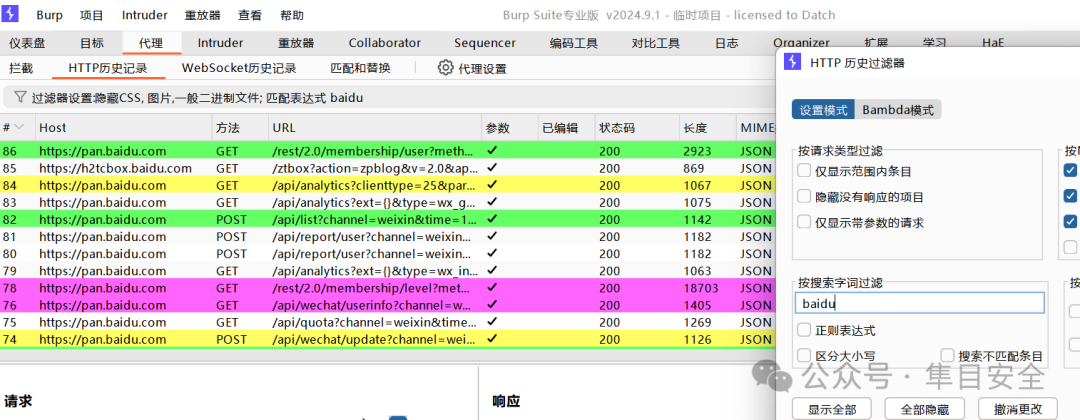
Task: Check 仅显示带参数的请求 option
Action: click(804, 222)
